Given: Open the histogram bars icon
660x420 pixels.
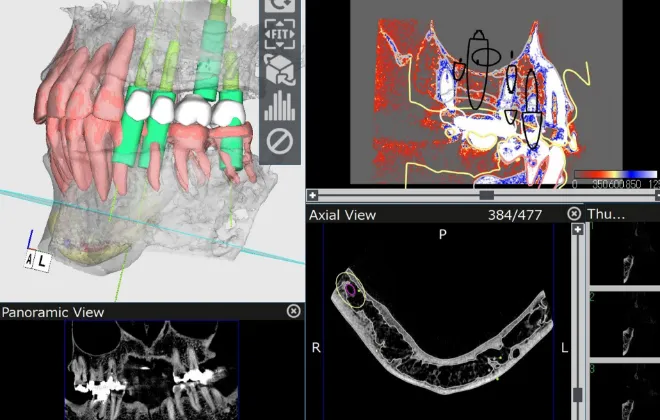Looking at the screenshot, I should (279, 105).
